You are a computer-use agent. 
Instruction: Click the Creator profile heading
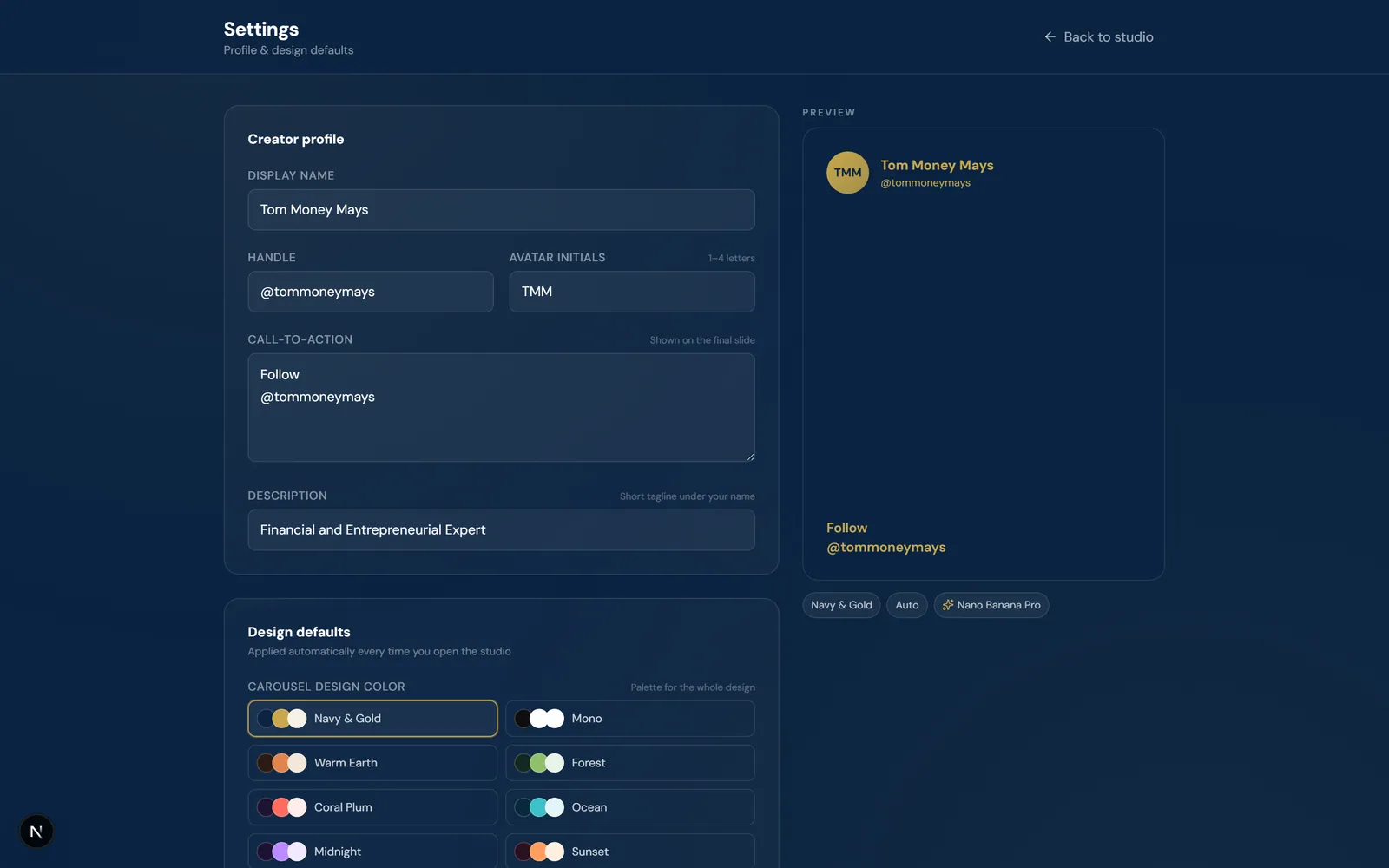(x=296, y=139)
